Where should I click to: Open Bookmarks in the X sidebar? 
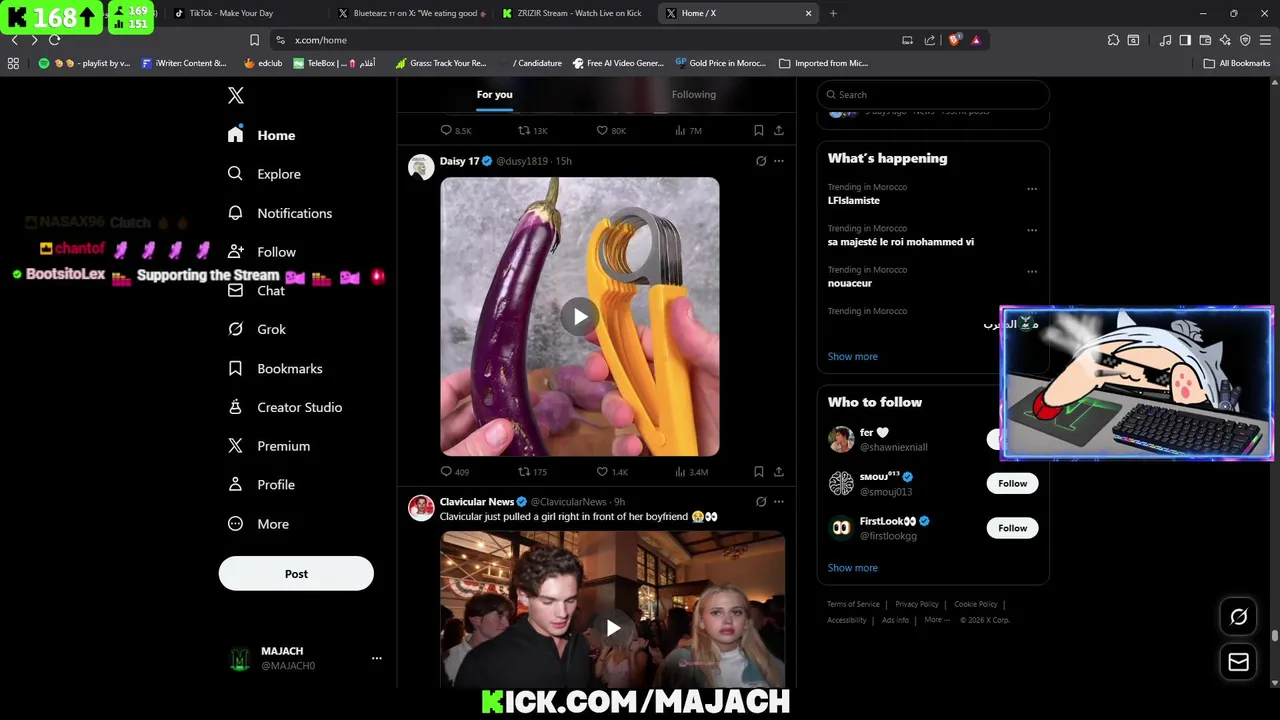(274, 368)
